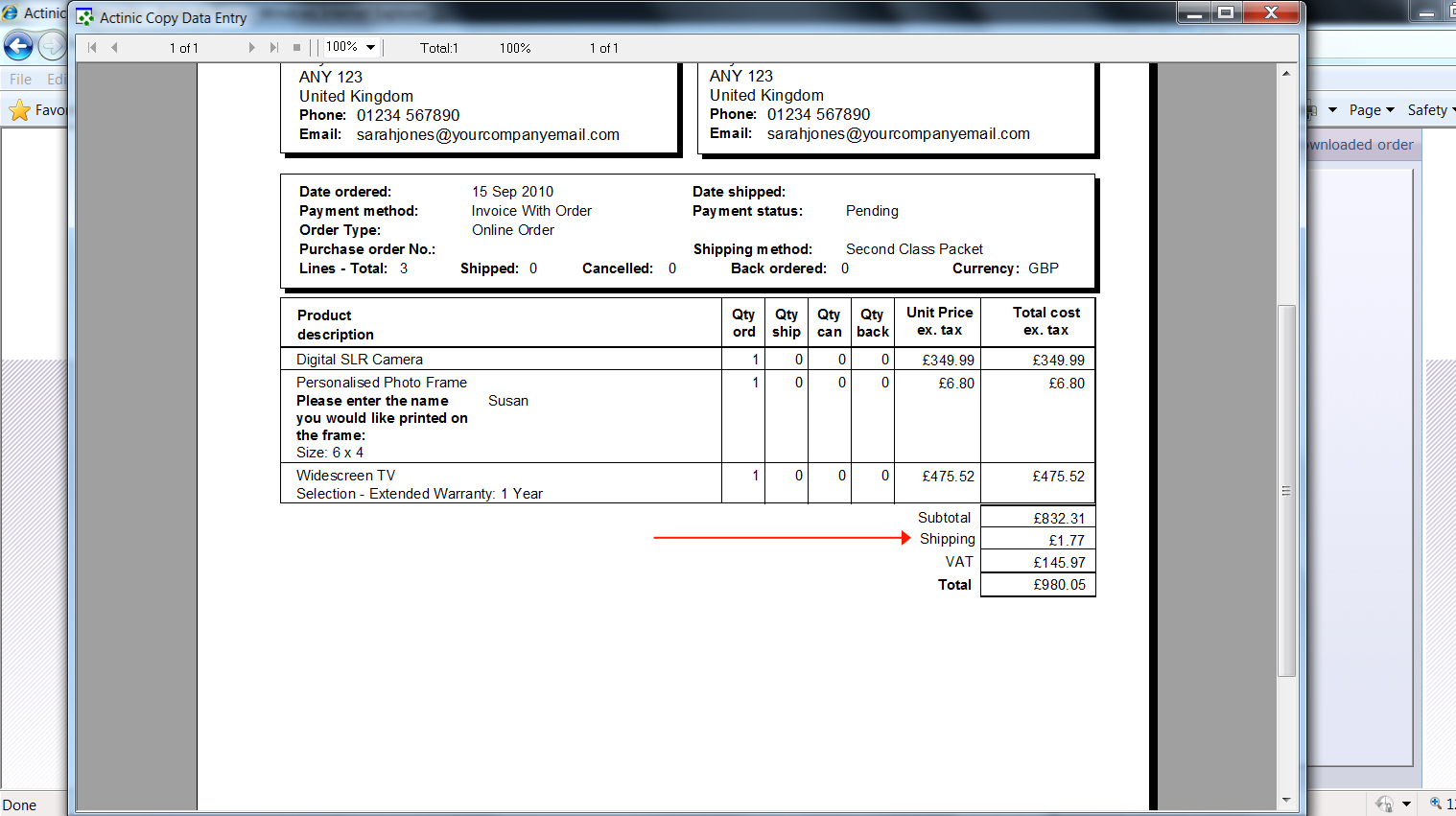Click the previous page arrow
Image resolution: width=1456 pixels, height=816 pixels.
tap(114, 47)
